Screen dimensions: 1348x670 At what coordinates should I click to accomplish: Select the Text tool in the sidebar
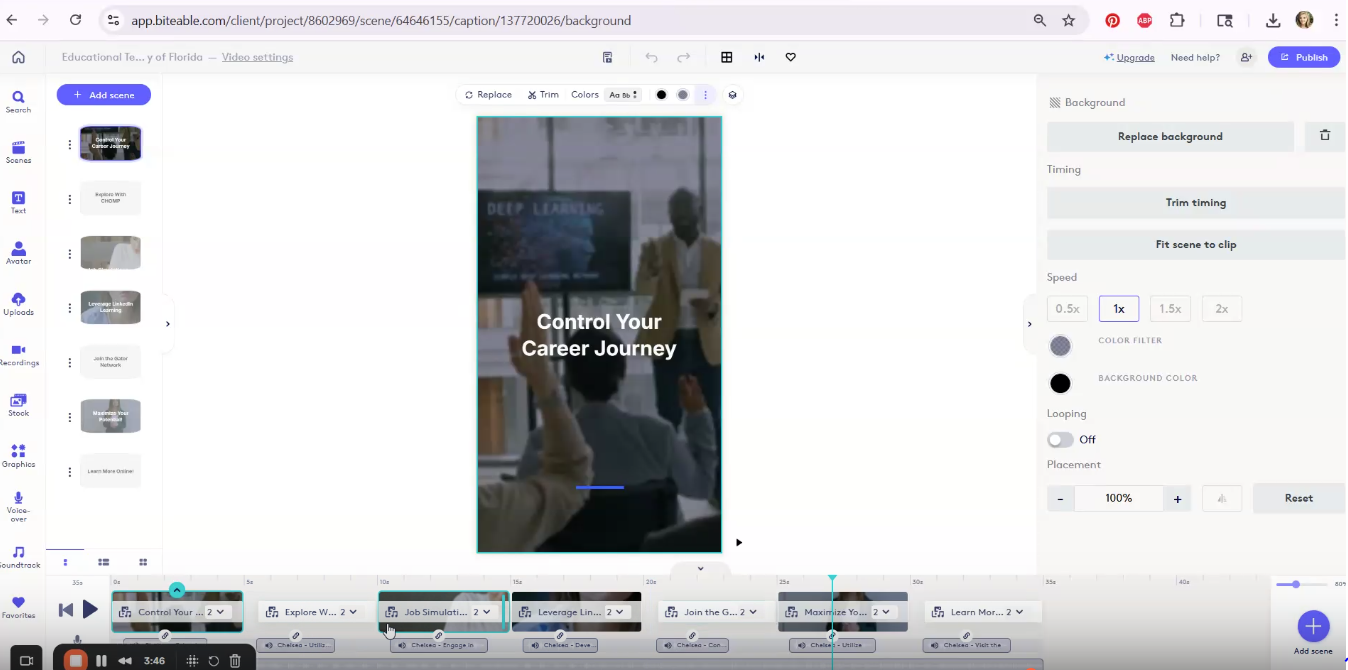pos(19,200)
